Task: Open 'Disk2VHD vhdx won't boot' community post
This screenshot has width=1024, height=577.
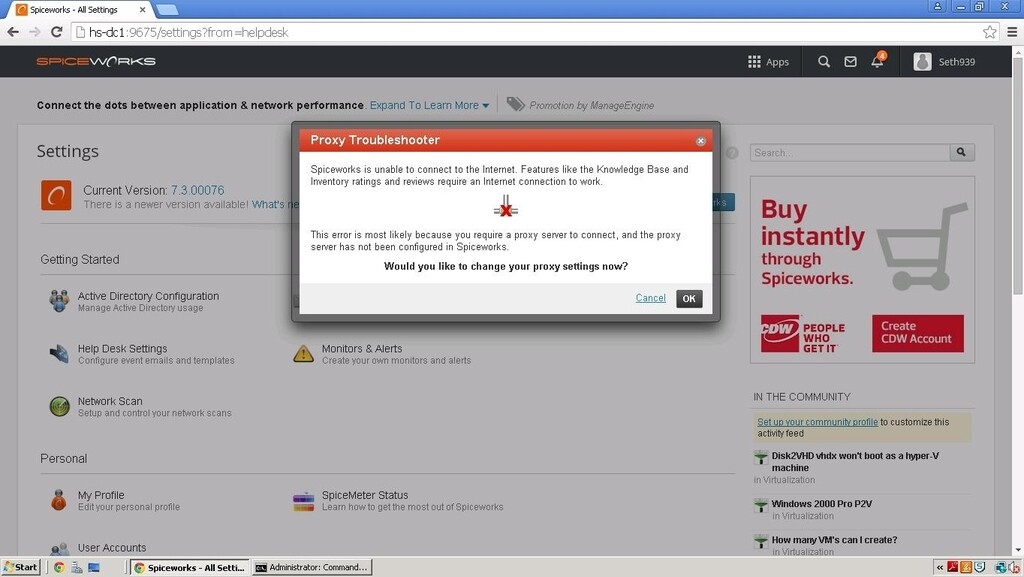Action: (x=855, y=461)
